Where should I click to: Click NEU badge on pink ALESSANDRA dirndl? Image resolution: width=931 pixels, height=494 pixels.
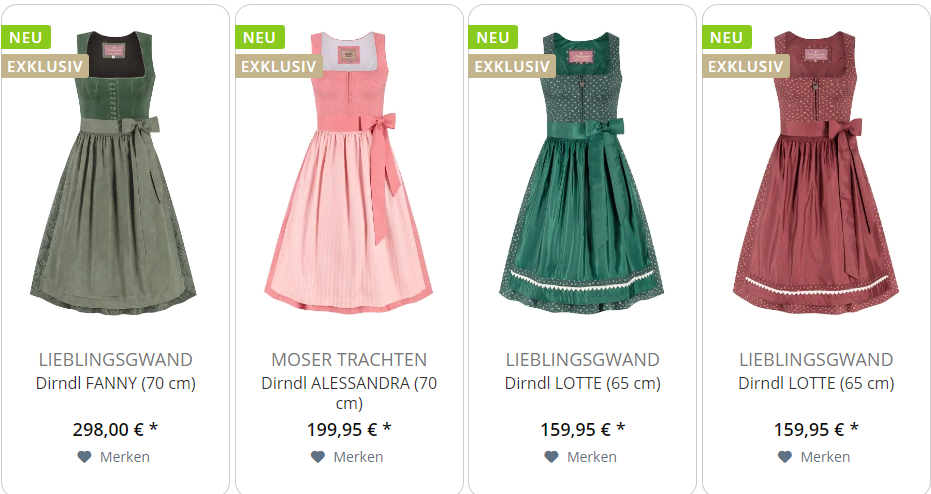[260, 37]
